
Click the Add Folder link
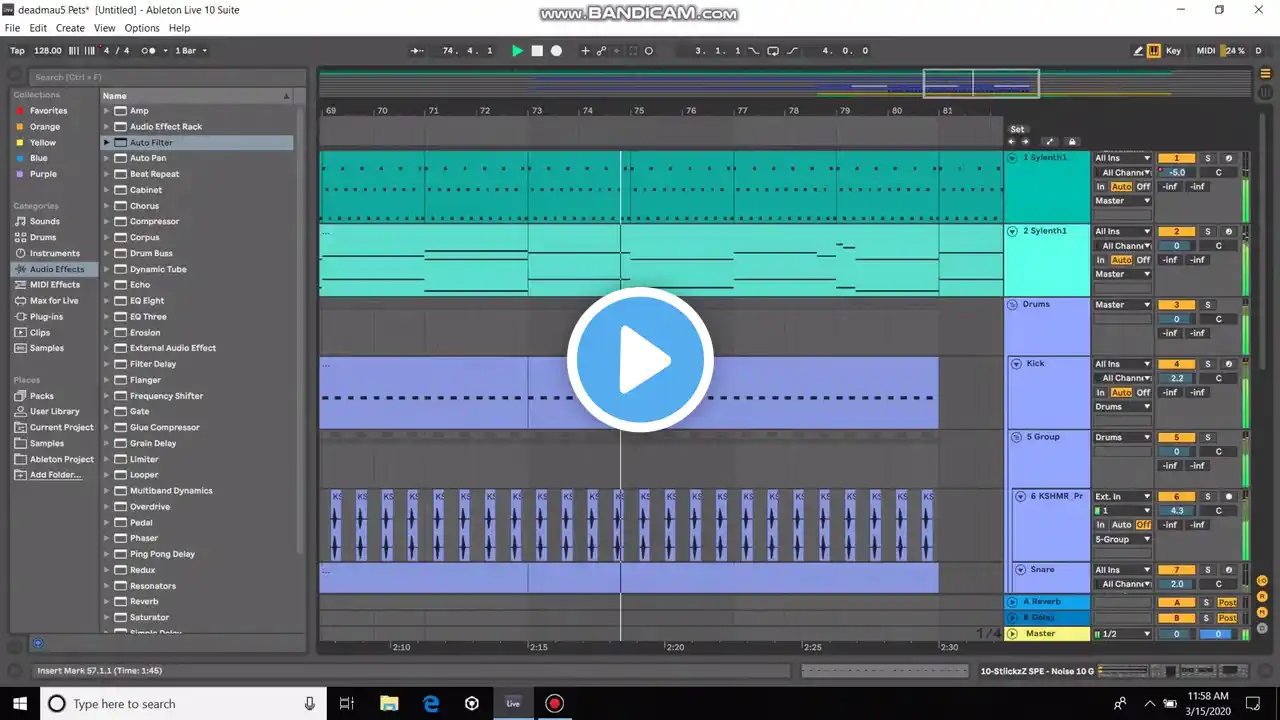55,475
